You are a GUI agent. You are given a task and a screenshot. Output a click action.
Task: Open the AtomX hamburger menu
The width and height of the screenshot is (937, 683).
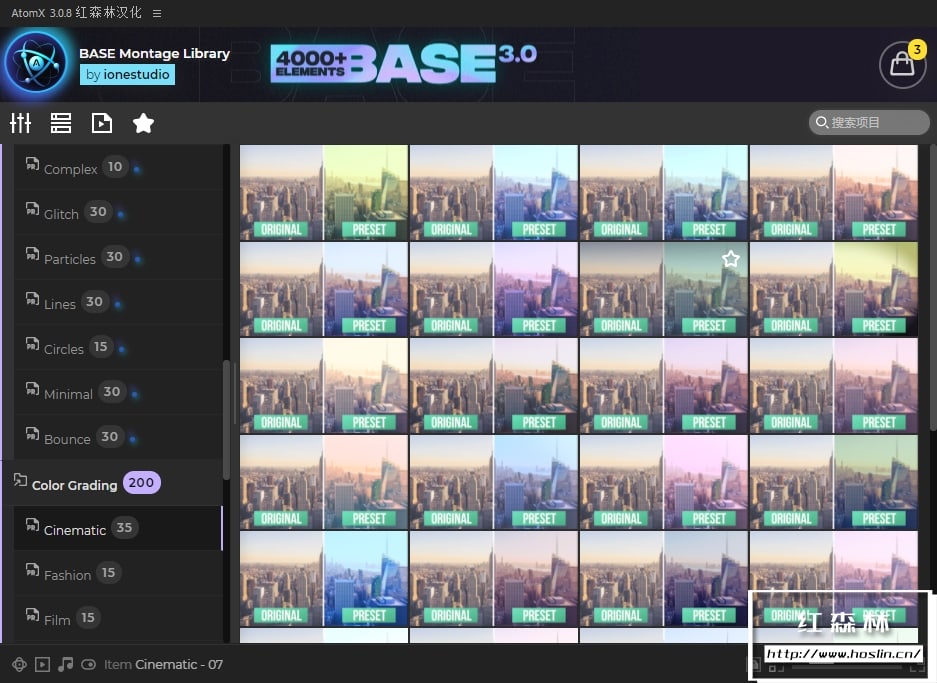157,13
